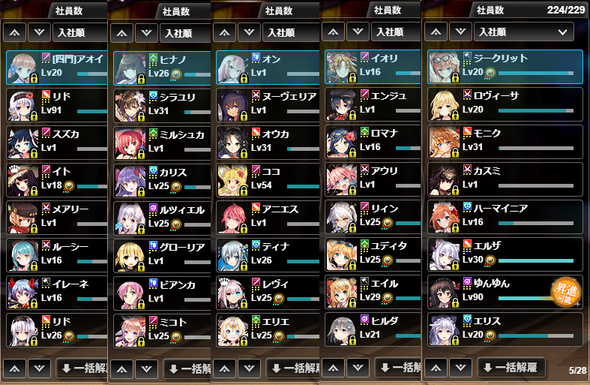The width and height of the screenshot is (590, 385).
Task: Select the 社員数 224/229 tab header
Action: click(529, 10)
